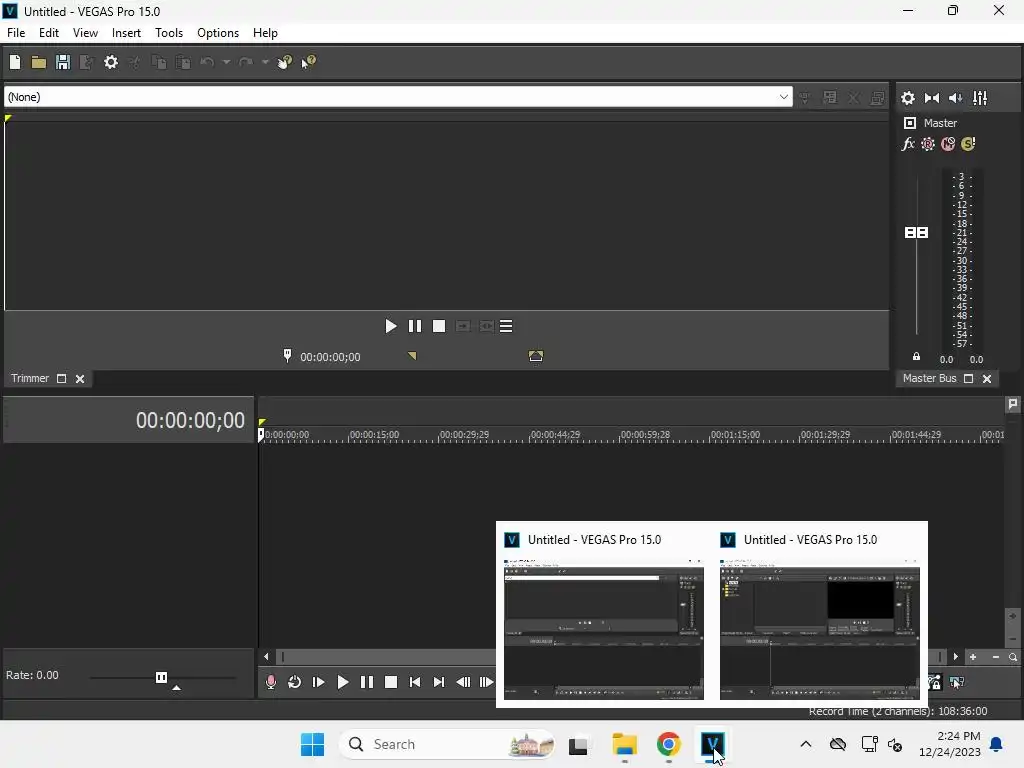This screenshot has width=1024, height=768.
Task: Close the Trimmer panel
Action: (80, 379)
